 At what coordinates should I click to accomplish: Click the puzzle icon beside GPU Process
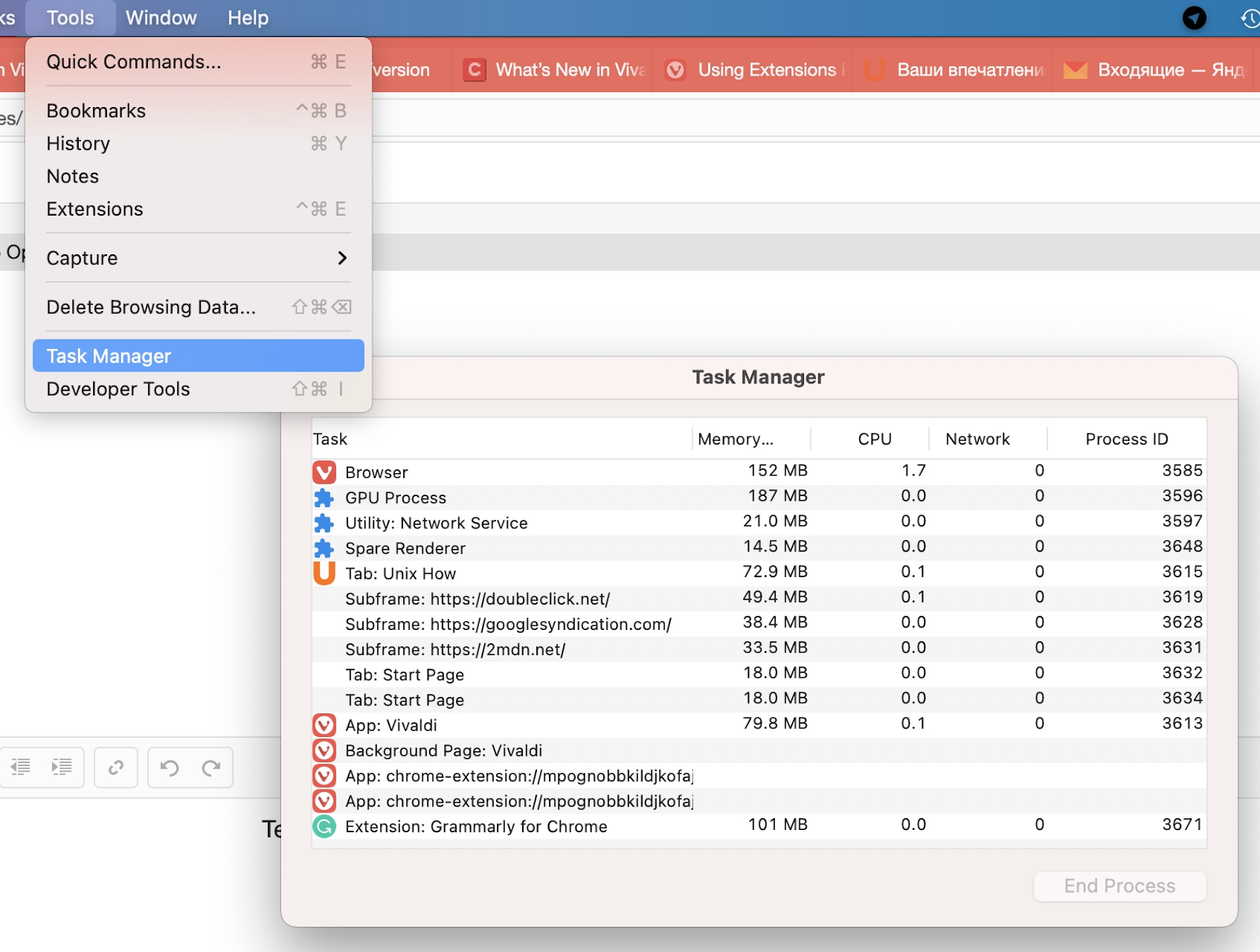[x=324, y=498]
